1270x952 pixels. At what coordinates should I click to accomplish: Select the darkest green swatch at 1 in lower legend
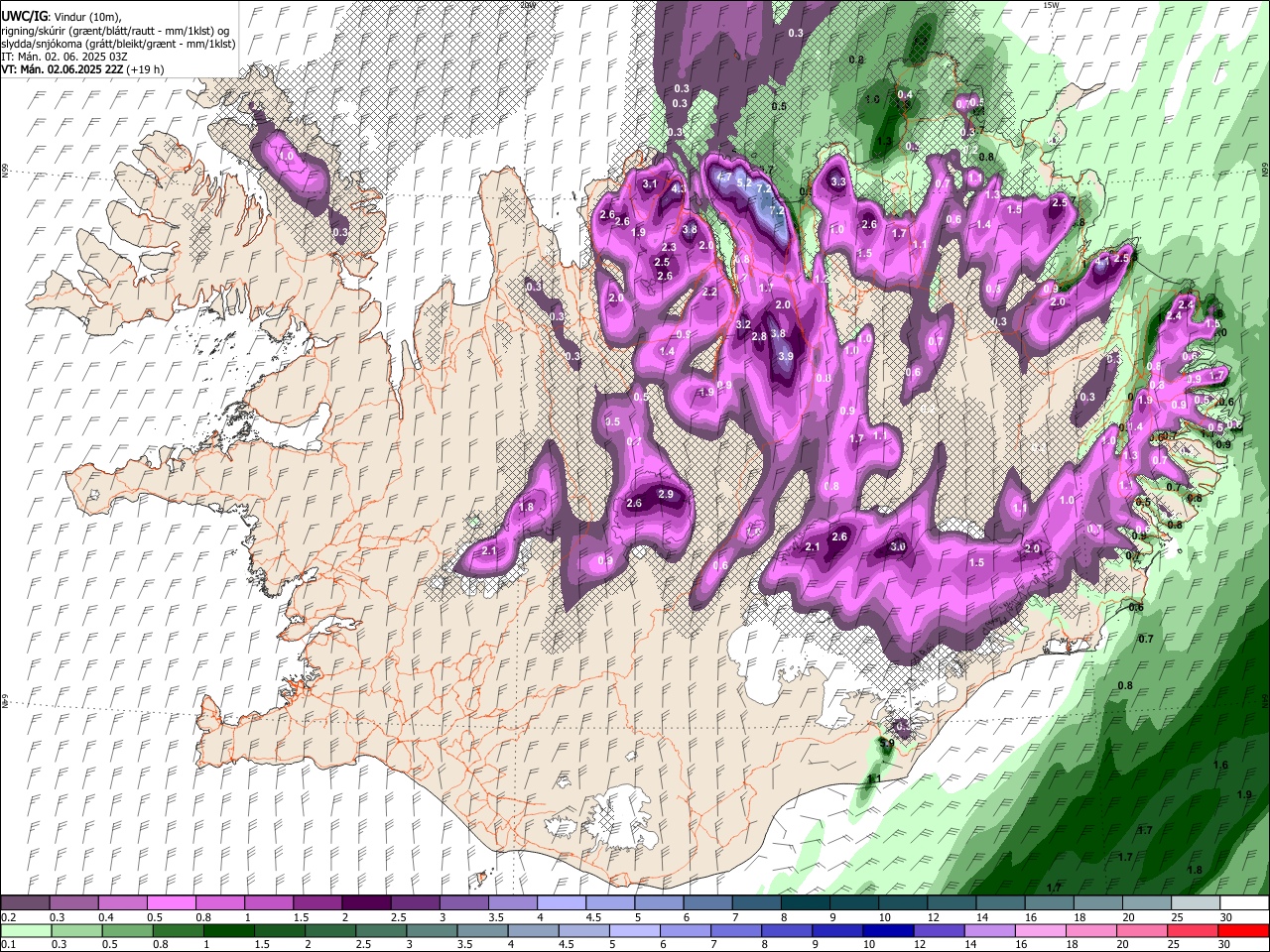click(228, 930)
